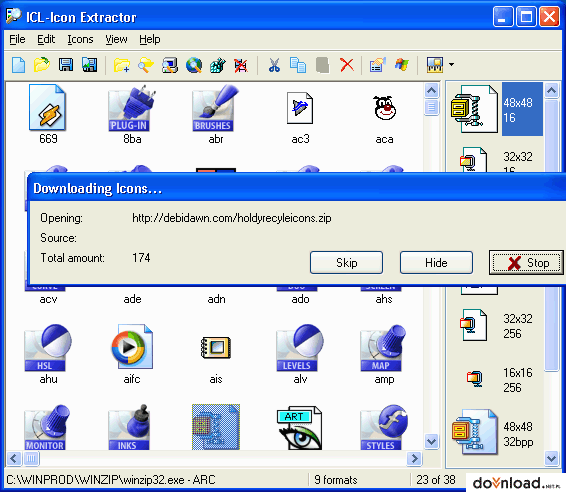Select the 48x48 16 color format thumbnail
Image resolution: width=566 pixels, height=492 pixels.
coord(497,109)
